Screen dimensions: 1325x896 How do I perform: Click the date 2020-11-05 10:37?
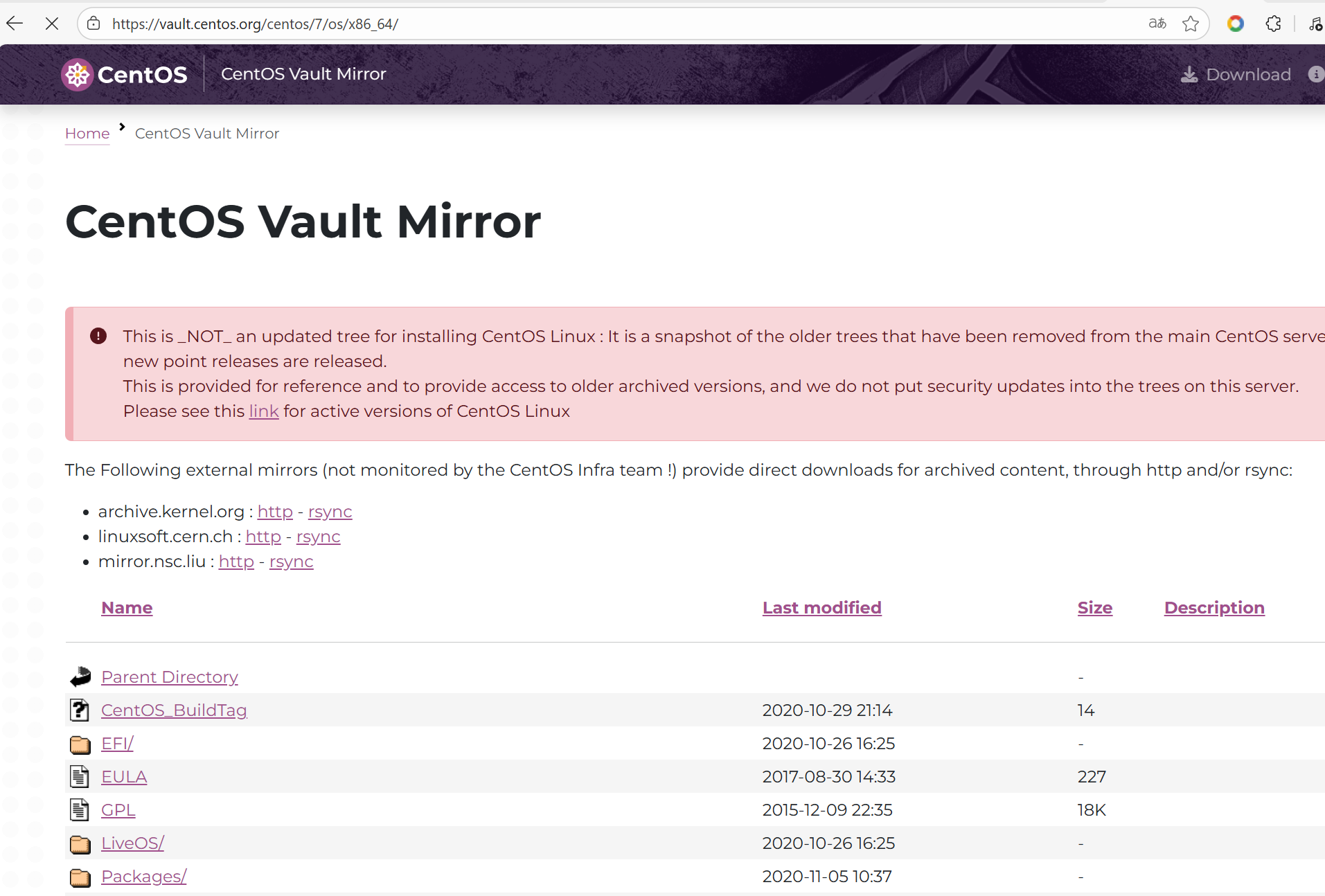pyautogui.click(x=827, y=876)
